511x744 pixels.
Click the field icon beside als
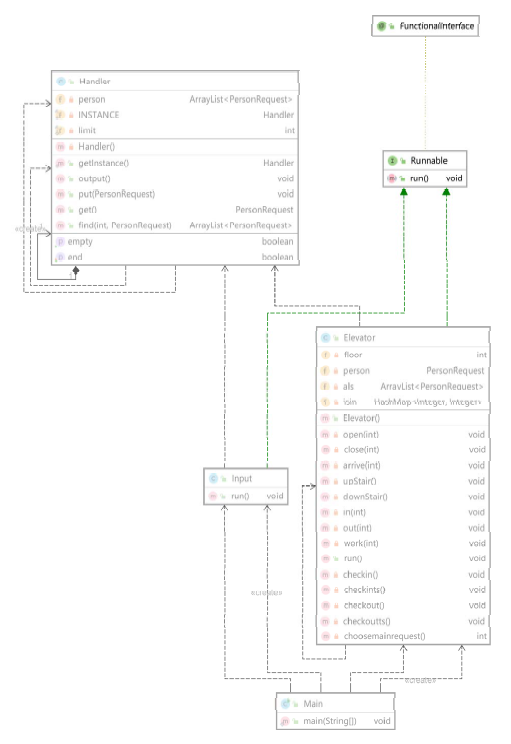[325, 387]
